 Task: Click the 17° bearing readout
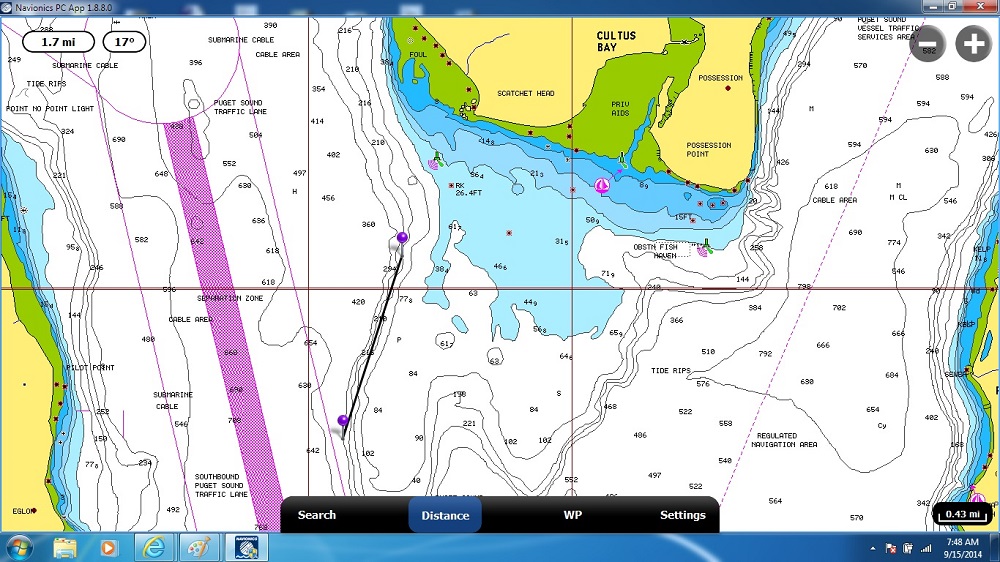[x=124, y=42]
